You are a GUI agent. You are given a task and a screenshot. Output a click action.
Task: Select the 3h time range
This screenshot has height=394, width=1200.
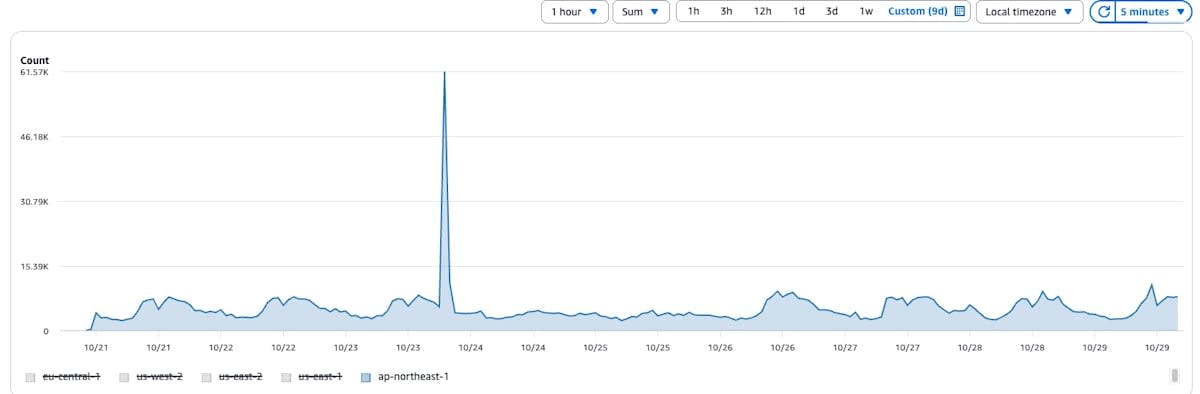[727, 12]
